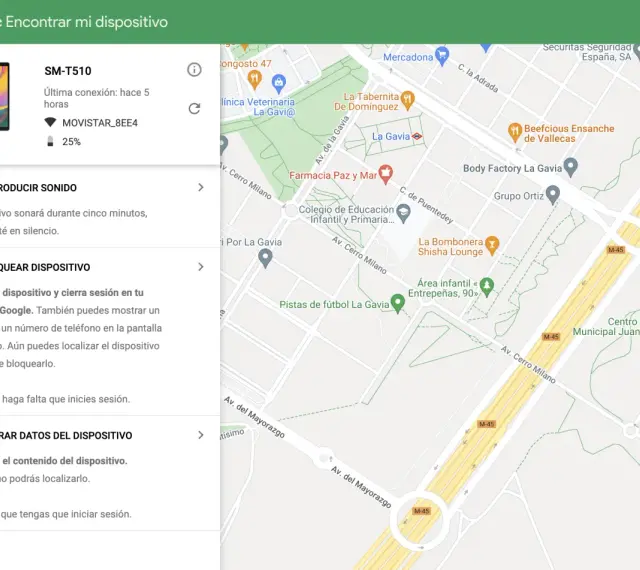This screenshot has height=570, width=640.
Task: Click the Grupo Ortiz map label
Action: [x=519, y=196]
